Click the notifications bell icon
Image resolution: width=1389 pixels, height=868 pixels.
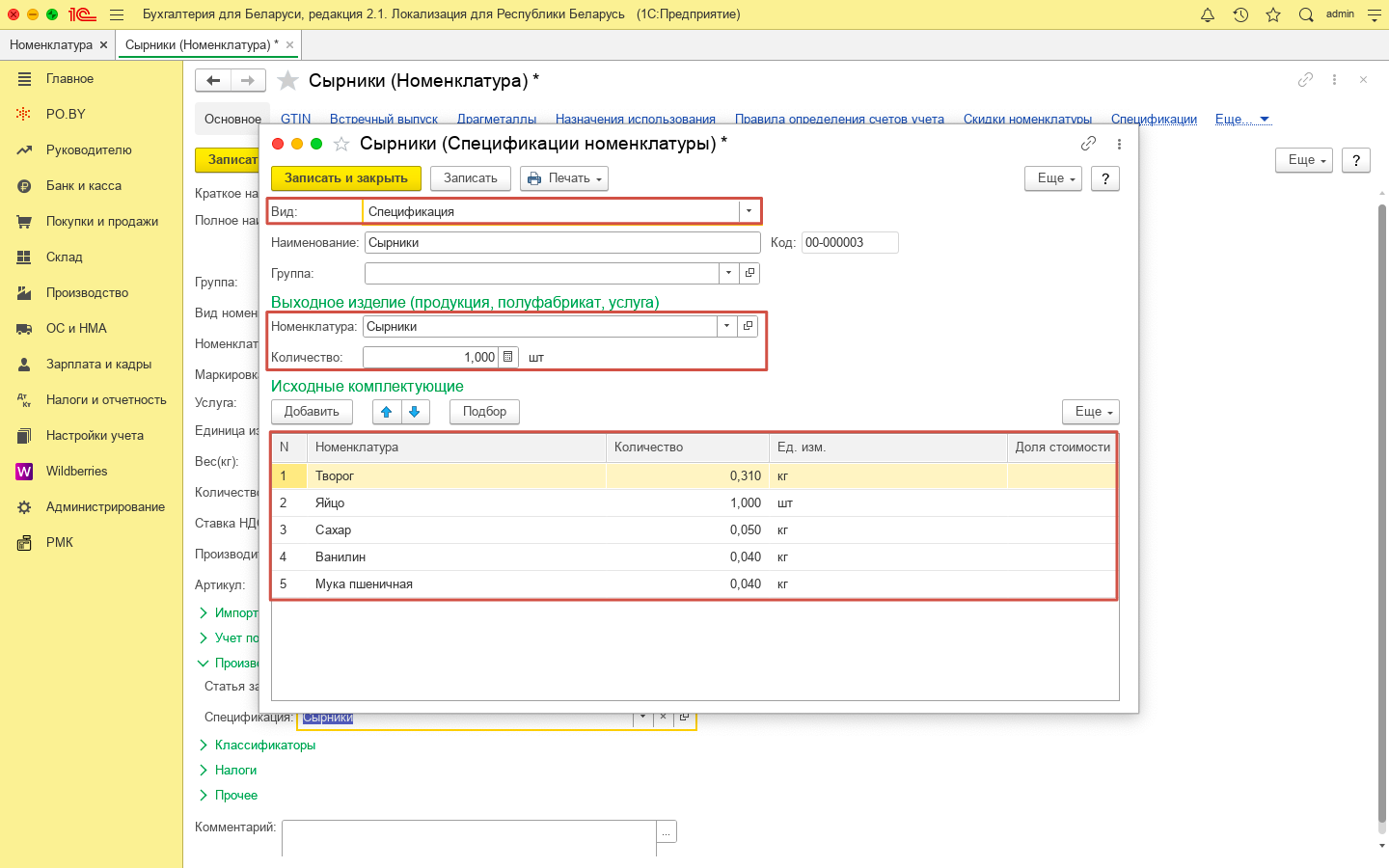click(x=1207, y=14)
